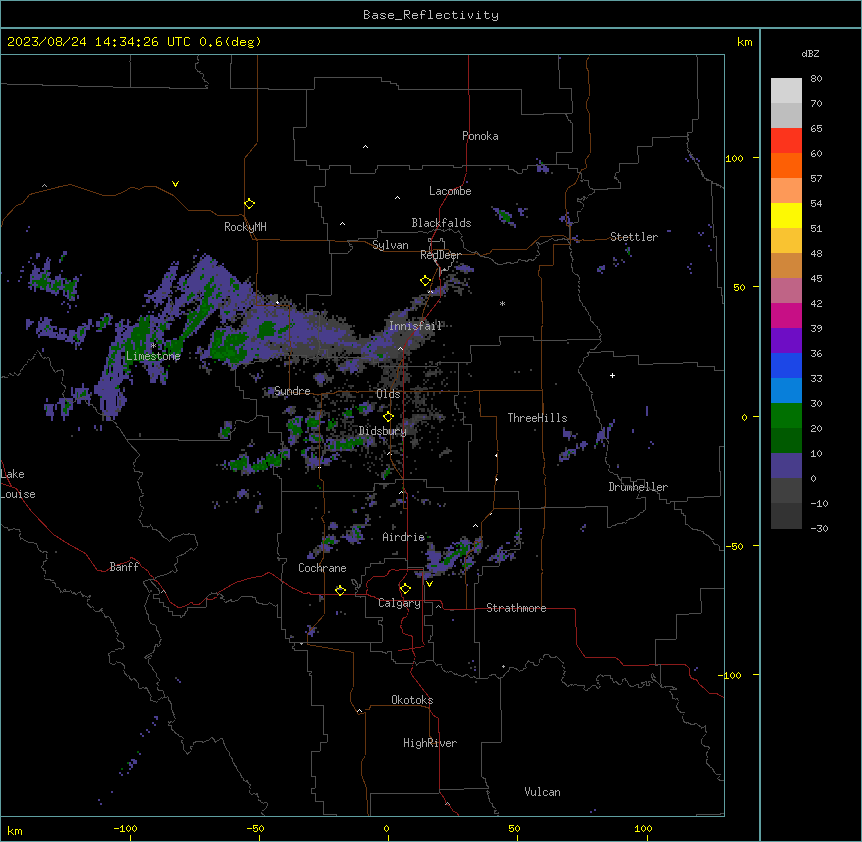Screen dimensions: 862x842
Task: Select the violet purple legend swatch
Action: tap(786, 341)
